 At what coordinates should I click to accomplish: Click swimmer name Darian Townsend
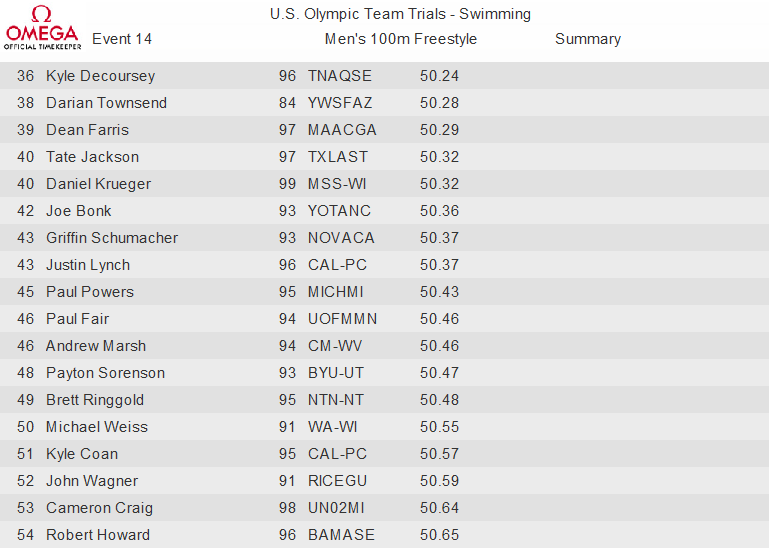[106, 103]
